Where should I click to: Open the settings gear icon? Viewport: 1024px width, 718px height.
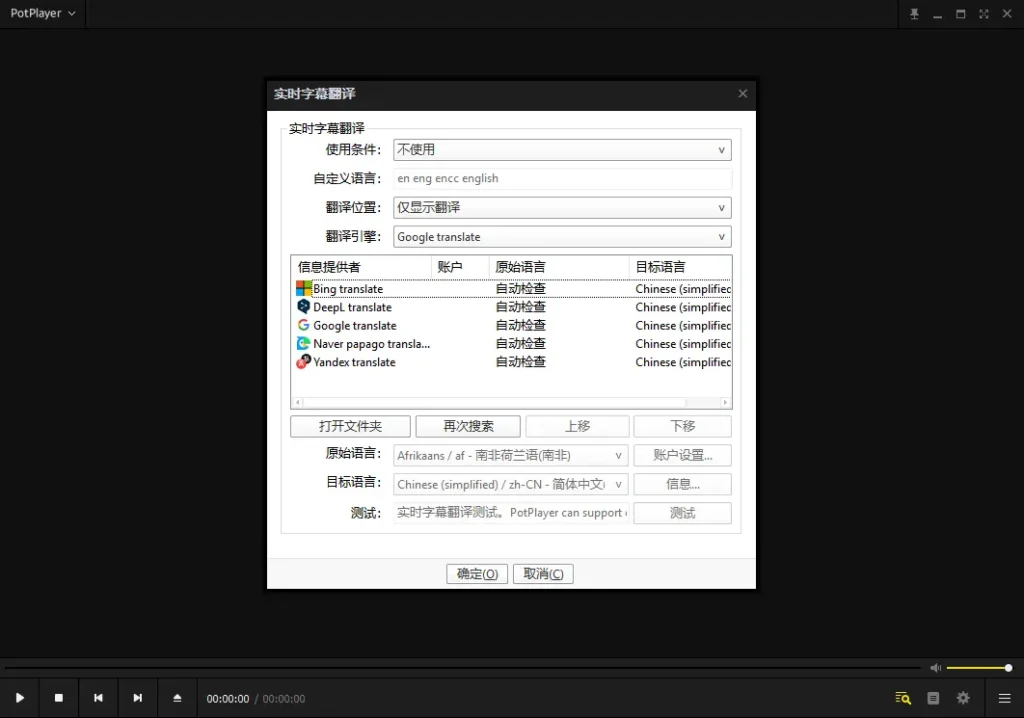(x=963, y=698)
